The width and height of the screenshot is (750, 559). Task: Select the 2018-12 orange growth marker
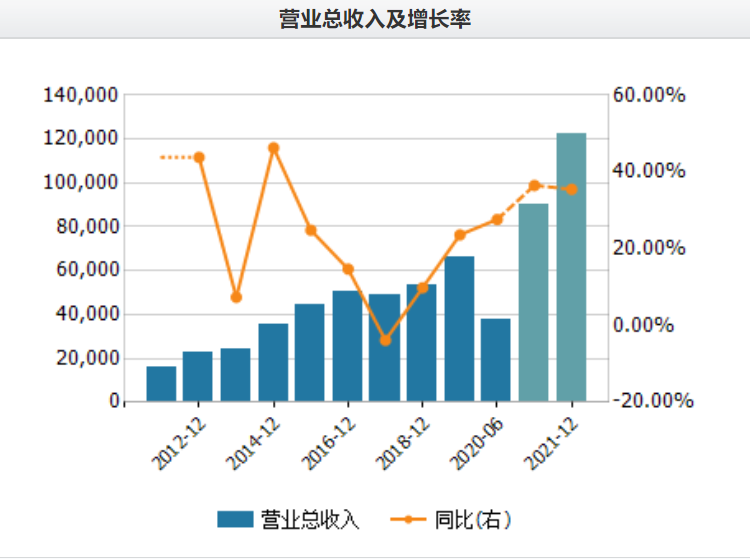point(422,288)
